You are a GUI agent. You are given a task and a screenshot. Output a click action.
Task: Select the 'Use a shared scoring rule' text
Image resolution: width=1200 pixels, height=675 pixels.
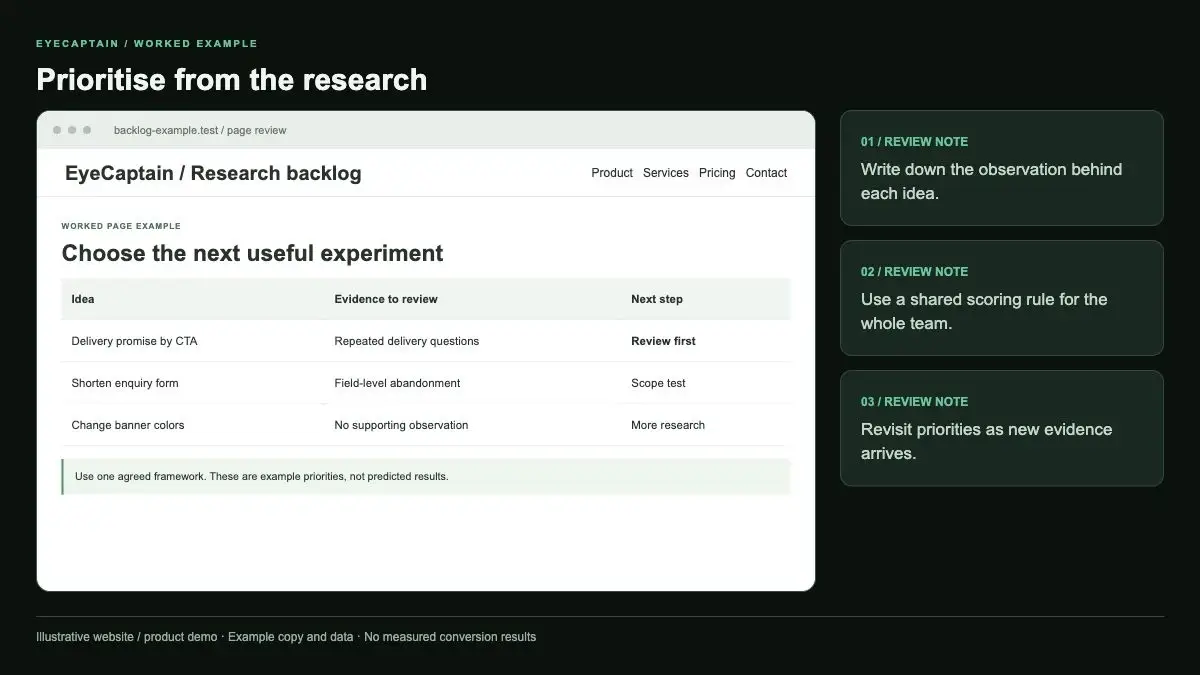point(984,311)
